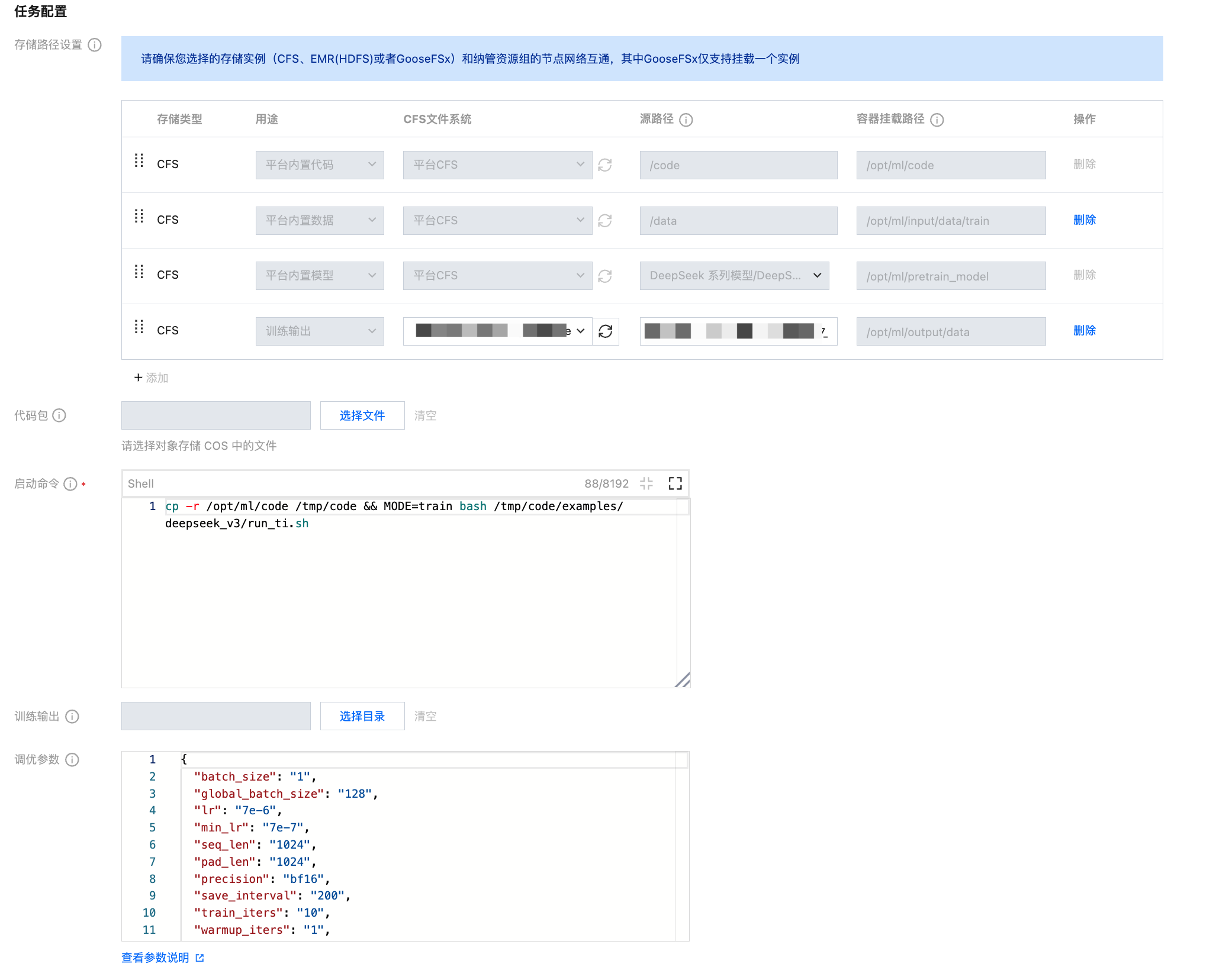The width and height of the screenshot is (1229, 980).
Task: Open 查看参数说明 link
Action: [163, 958]
